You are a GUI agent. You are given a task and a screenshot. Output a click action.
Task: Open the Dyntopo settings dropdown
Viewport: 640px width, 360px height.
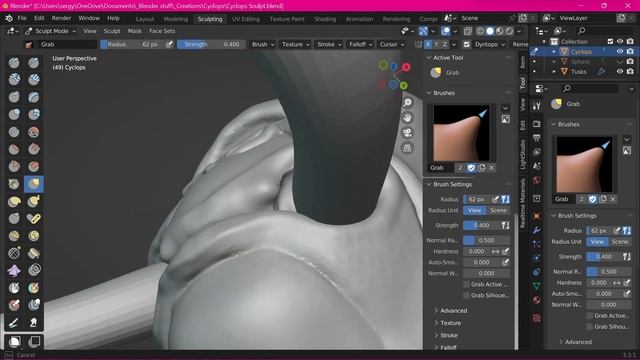pyautogui.click(x=489, y=44)
